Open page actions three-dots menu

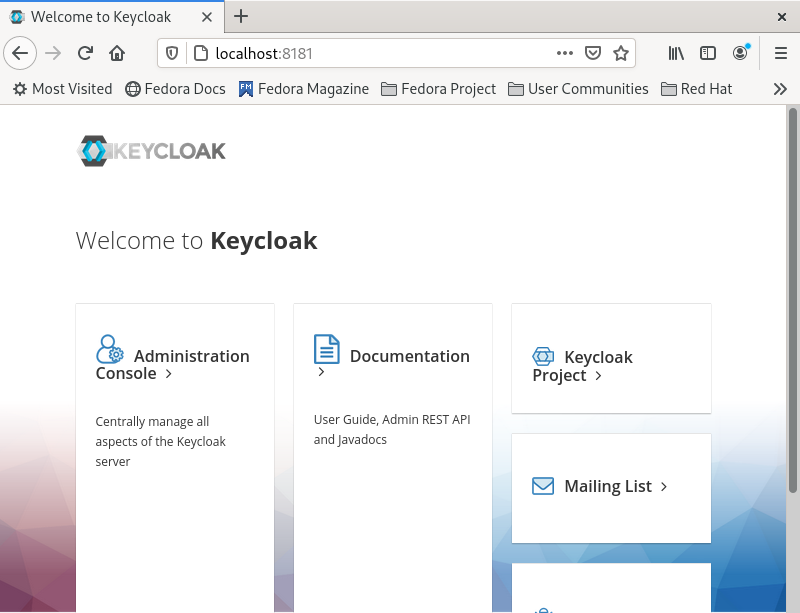565,53
